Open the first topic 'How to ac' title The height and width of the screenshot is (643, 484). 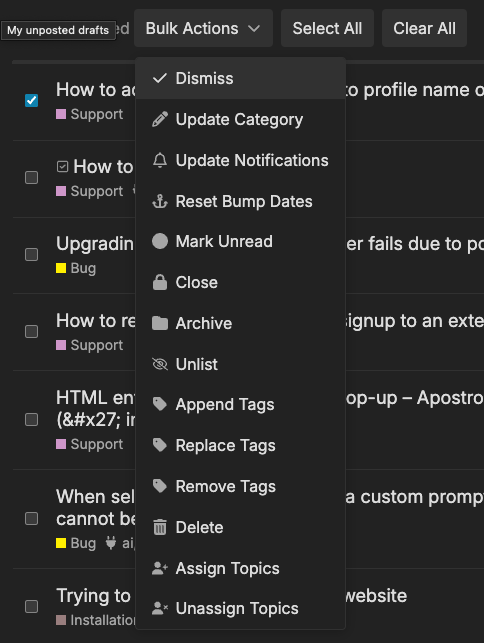pos(96,90)
